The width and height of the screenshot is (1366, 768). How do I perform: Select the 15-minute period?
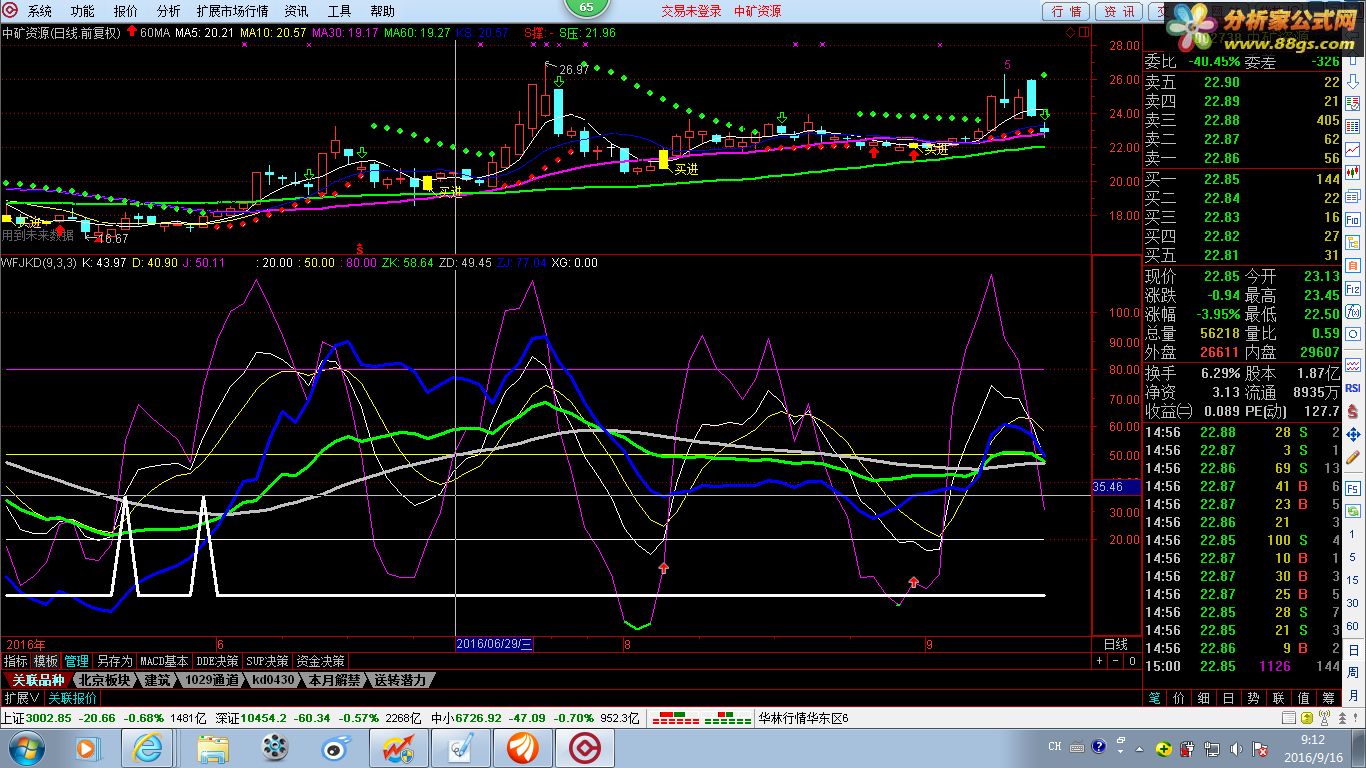[x=1353, y=580]
